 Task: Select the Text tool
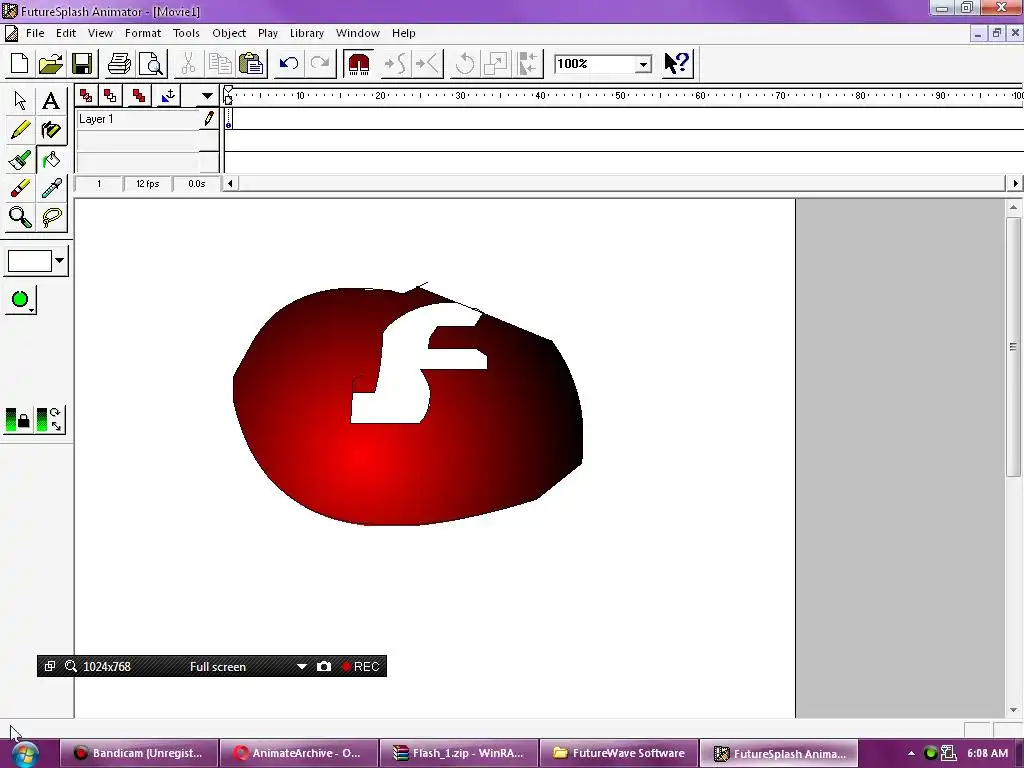(51, 101)
